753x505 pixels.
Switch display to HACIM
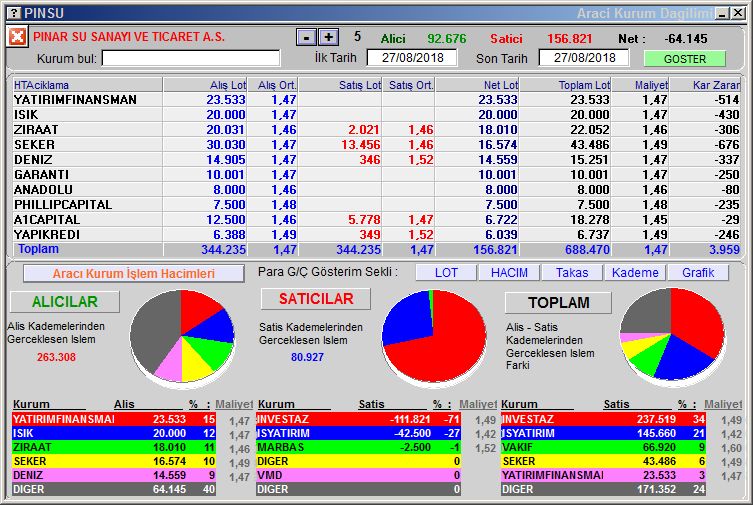pos(509,273)
